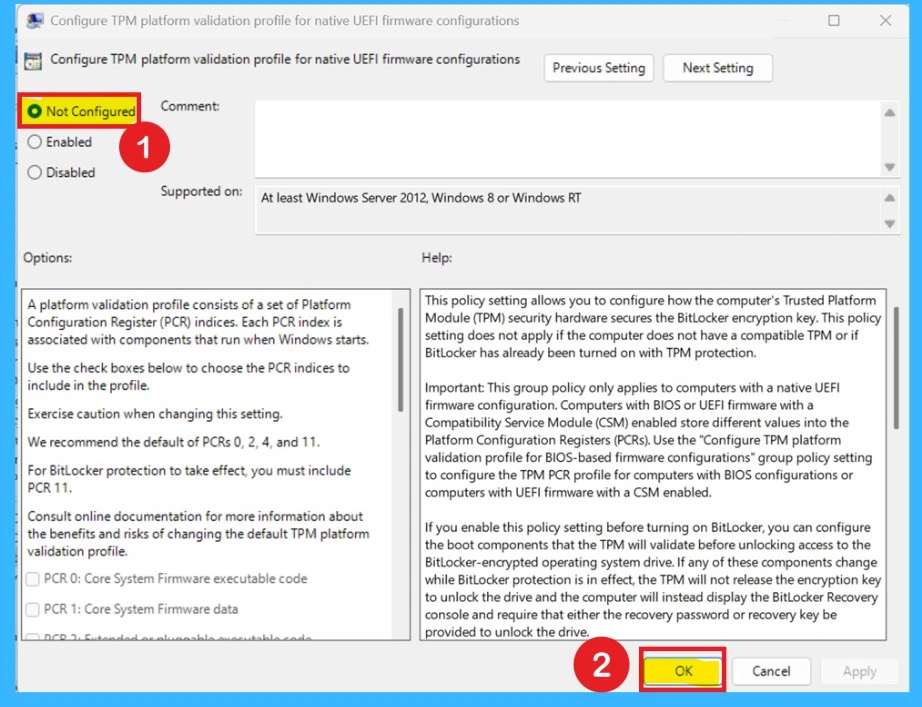
Task: Enable PCR 1 Core System Firmware data
Action: [x=30, y=608]
